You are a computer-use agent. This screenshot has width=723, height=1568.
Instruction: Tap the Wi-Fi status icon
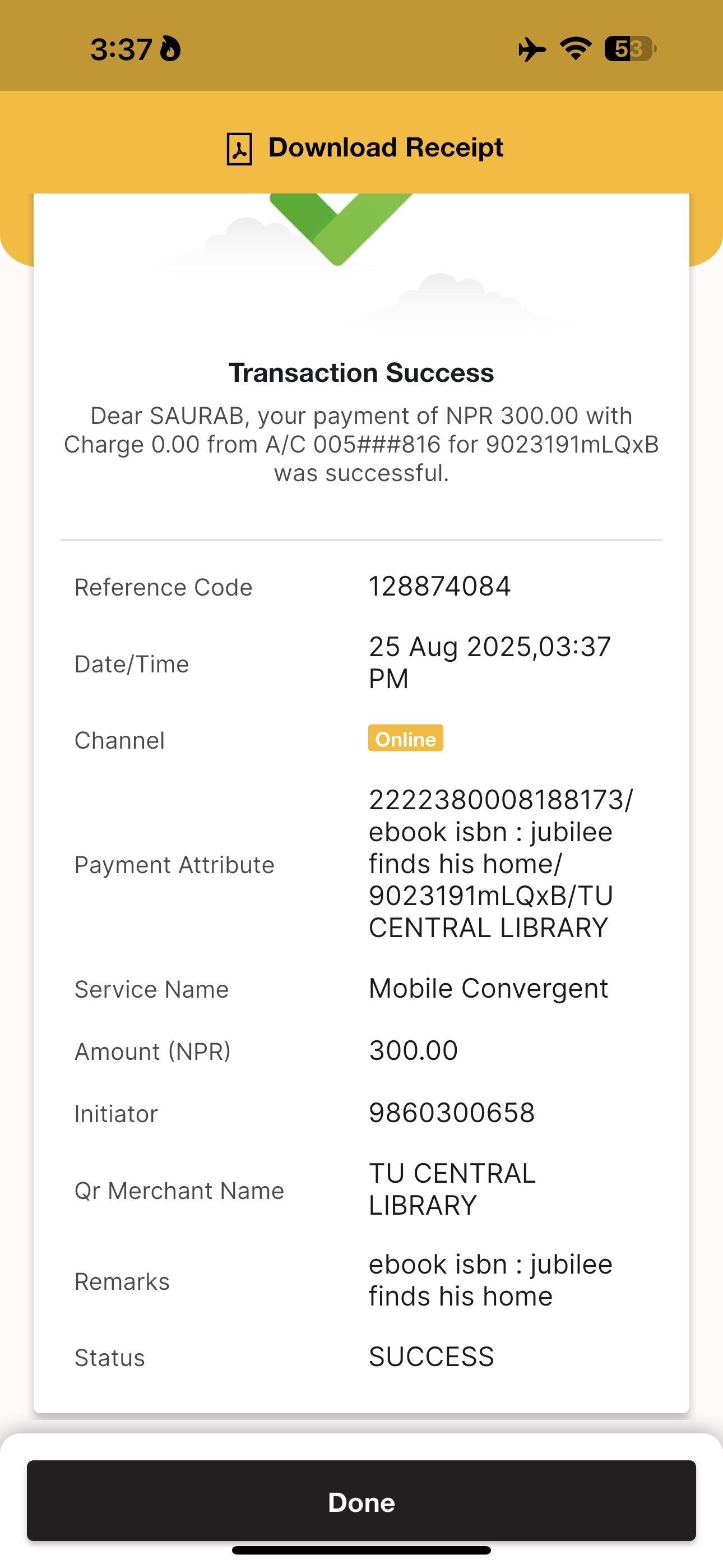pyautogui.click(x=576, y=48)
